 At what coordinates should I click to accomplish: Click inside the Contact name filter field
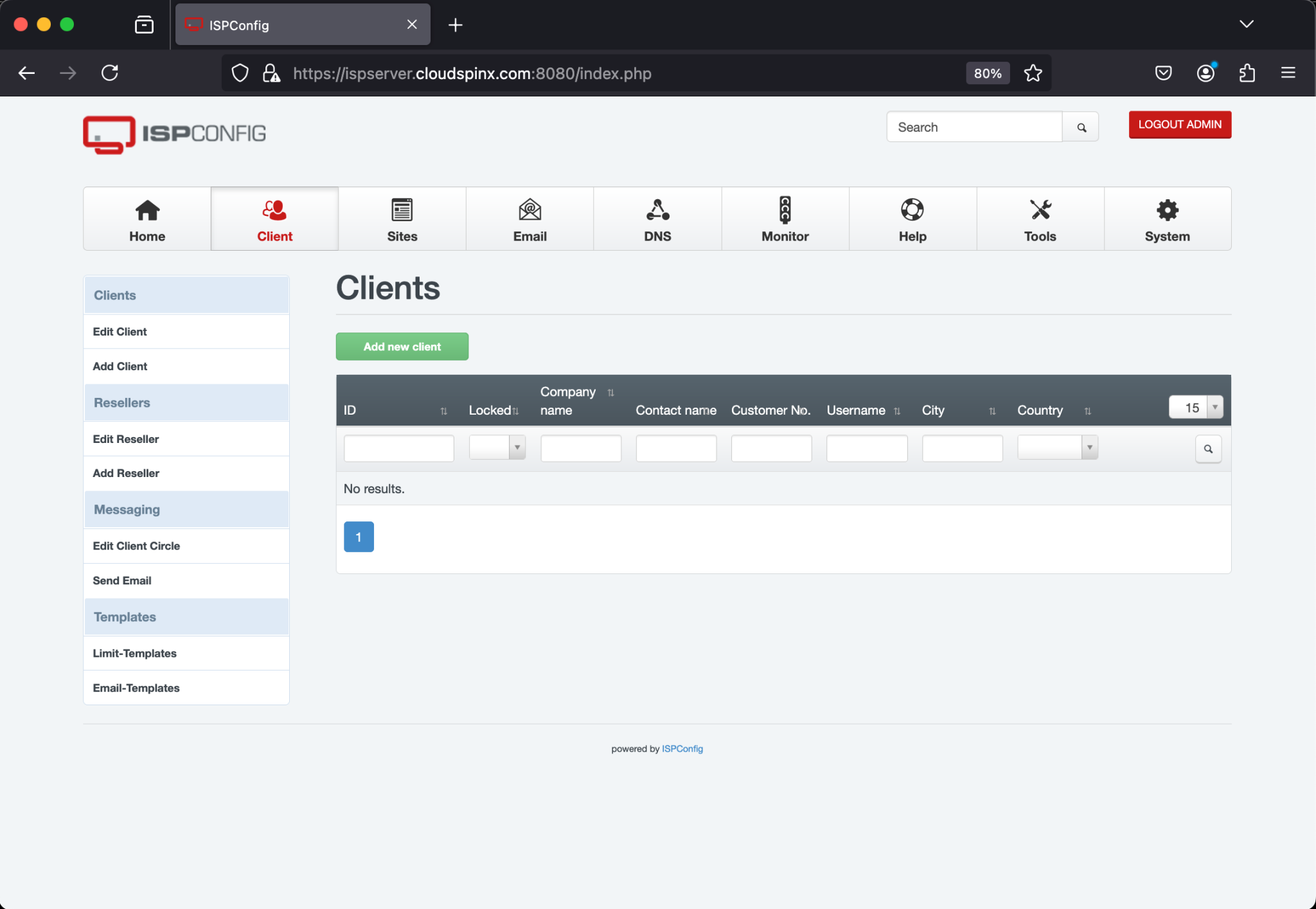coord(675,447)
